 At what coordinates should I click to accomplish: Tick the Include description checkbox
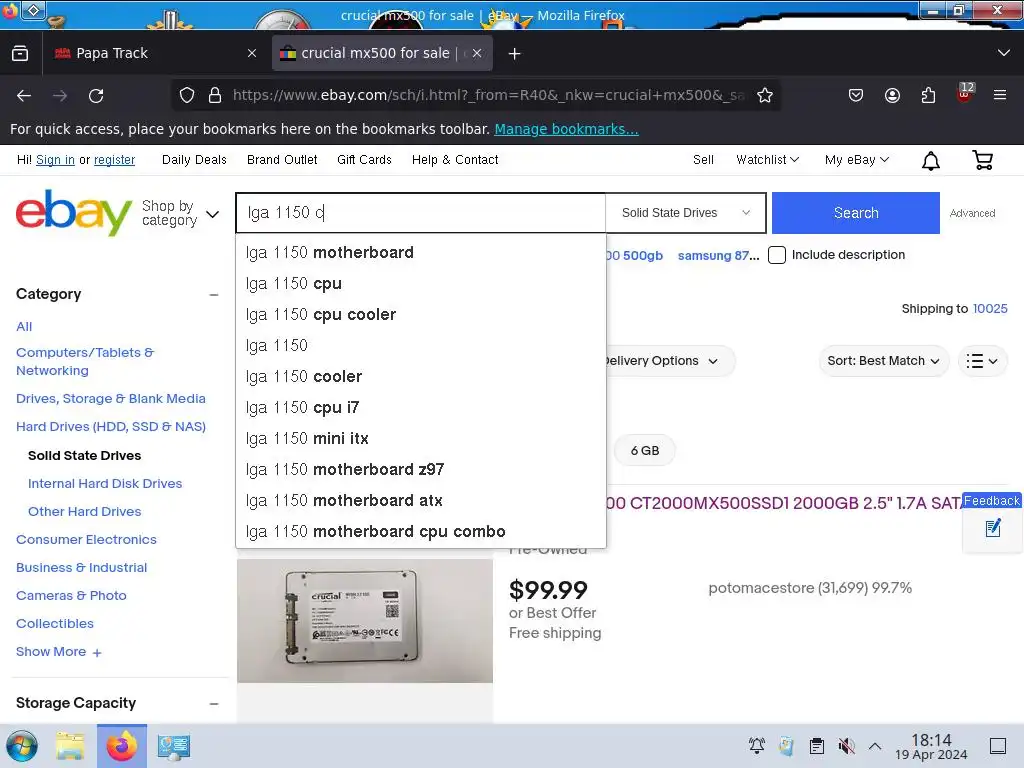(x=776, y=255)
